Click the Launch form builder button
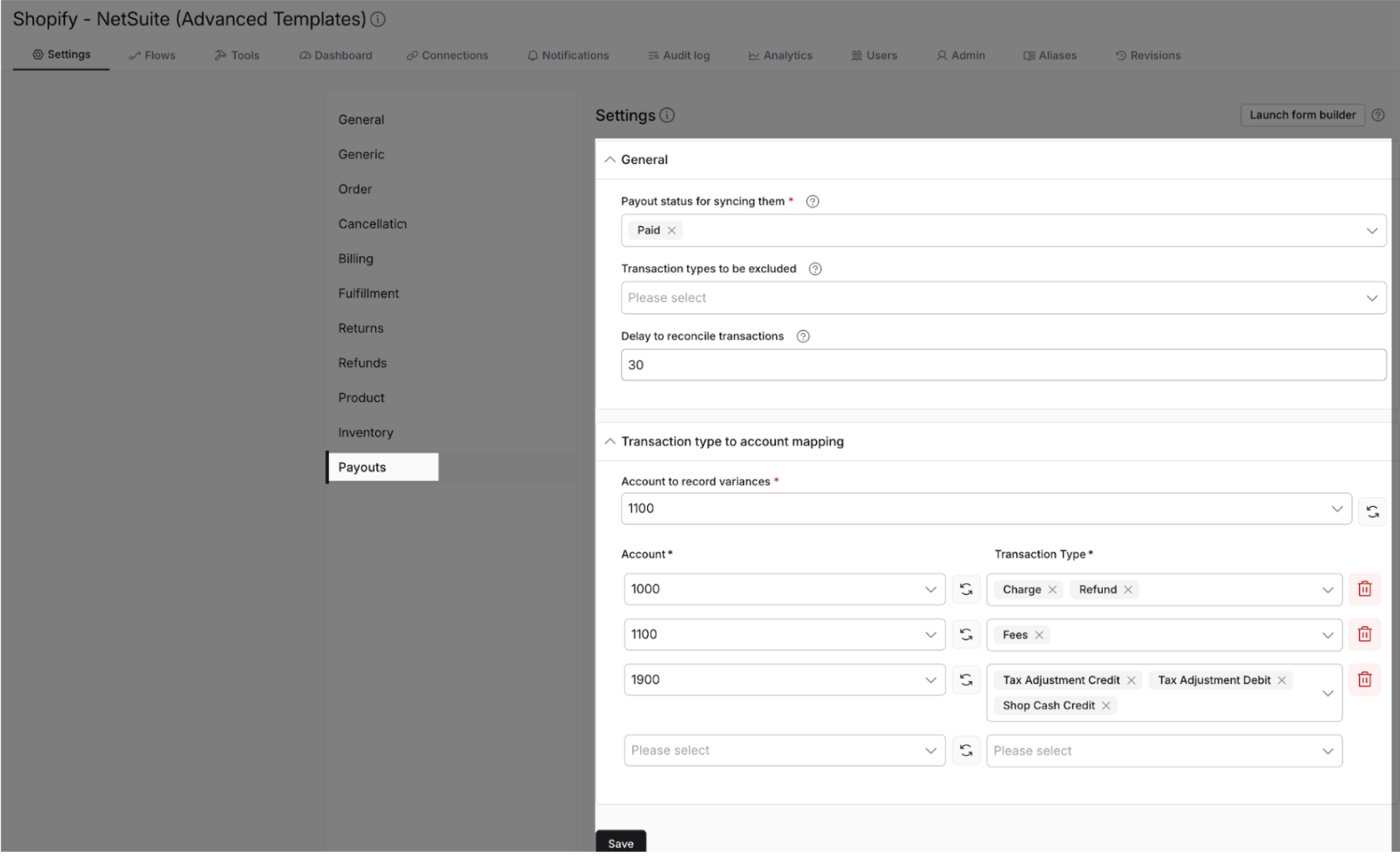The width and height of the screenshot is (1400, 856). coord(1302,115)
